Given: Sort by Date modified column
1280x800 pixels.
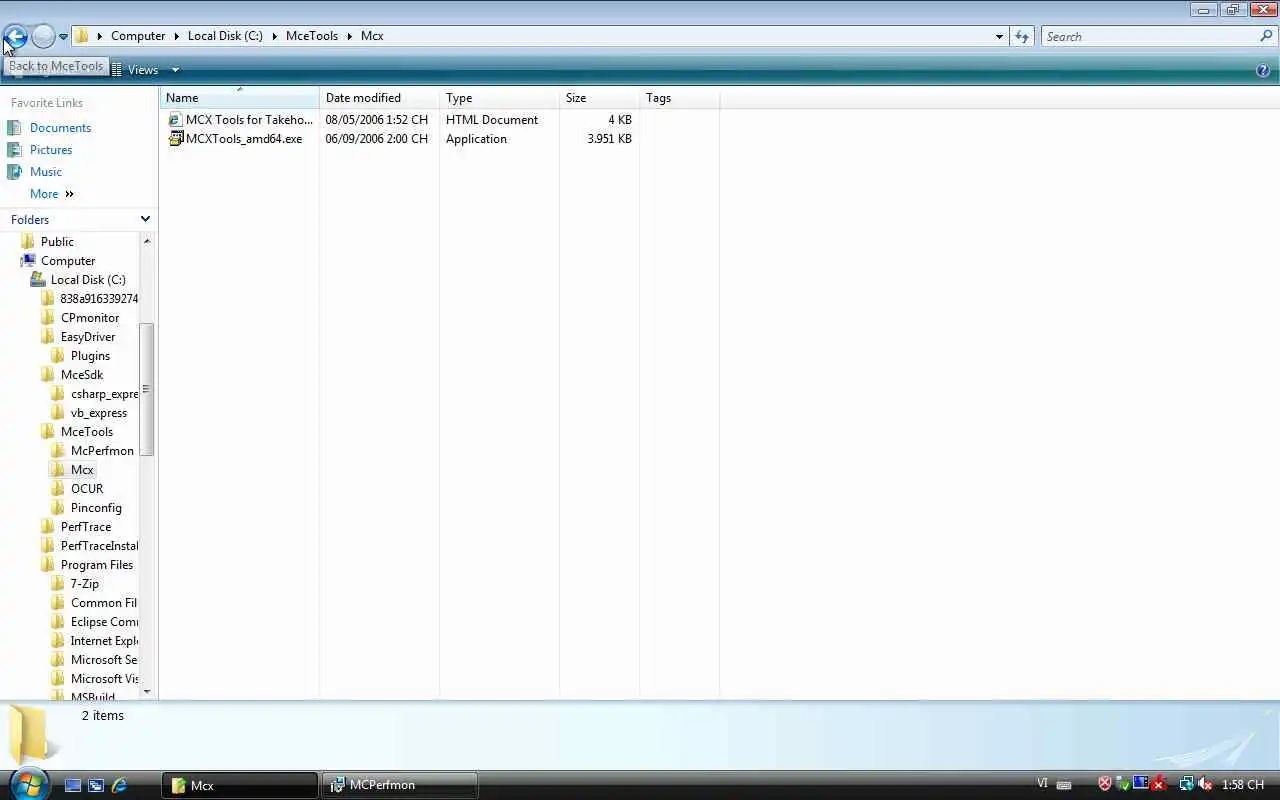Looking at the screenshot, I should (380, 98).
